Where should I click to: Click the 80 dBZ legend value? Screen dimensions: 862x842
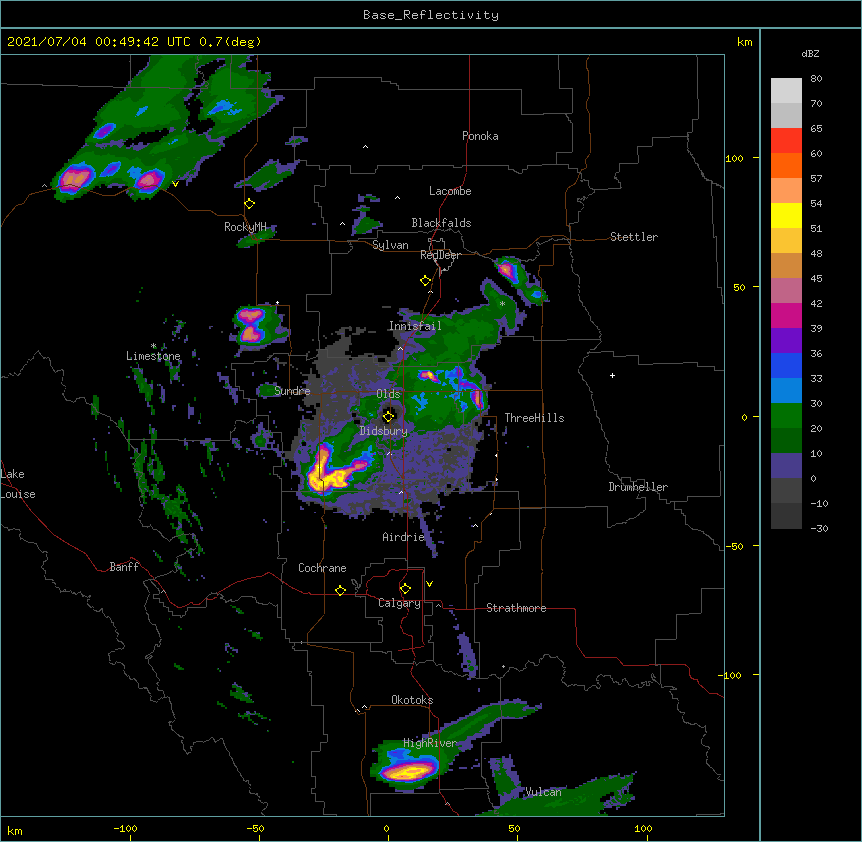(816, 78)
